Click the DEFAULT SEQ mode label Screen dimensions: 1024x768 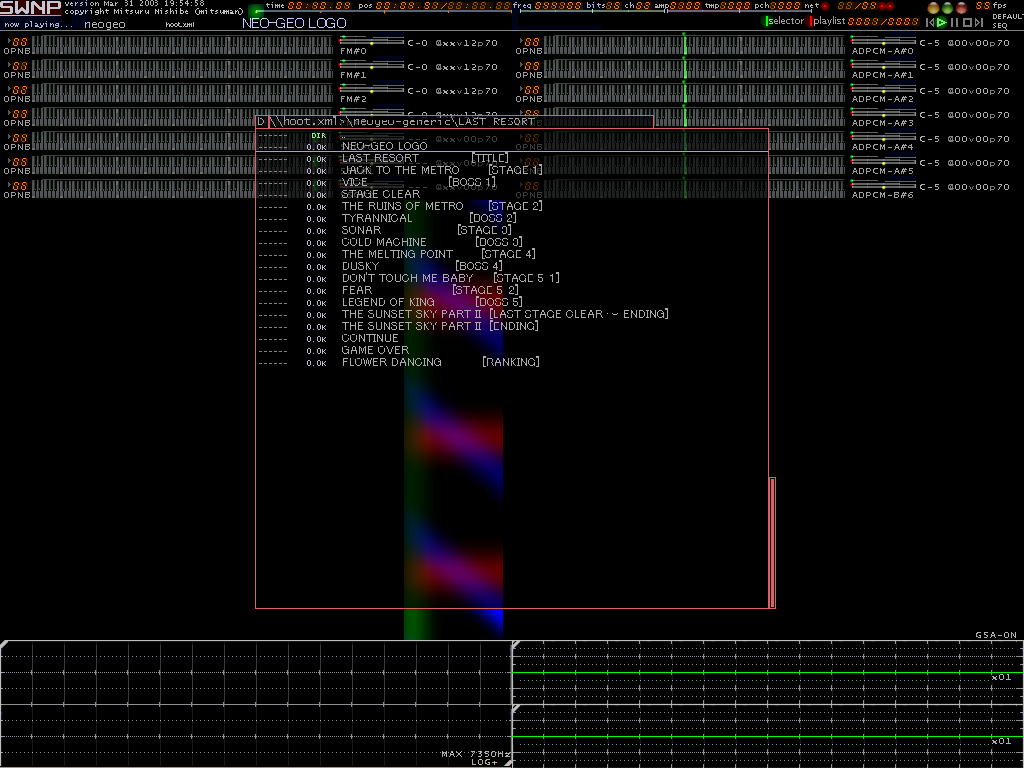coord(1007,21)
